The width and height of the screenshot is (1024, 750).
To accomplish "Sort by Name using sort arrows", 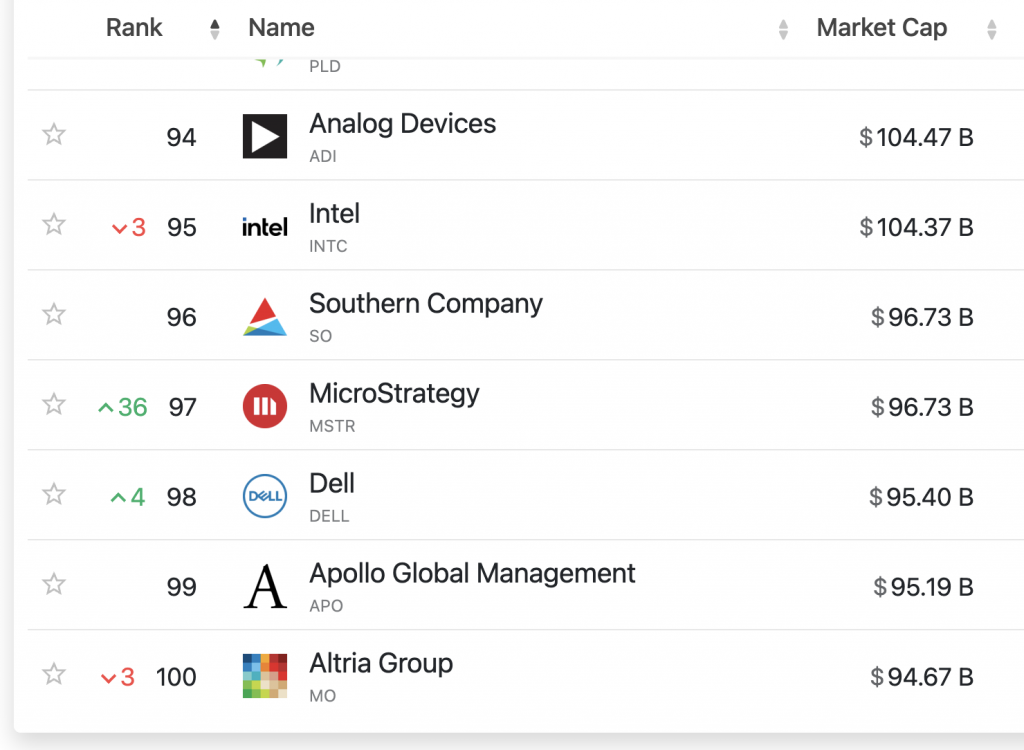I will pyautogui.click(x=783, y=29).
